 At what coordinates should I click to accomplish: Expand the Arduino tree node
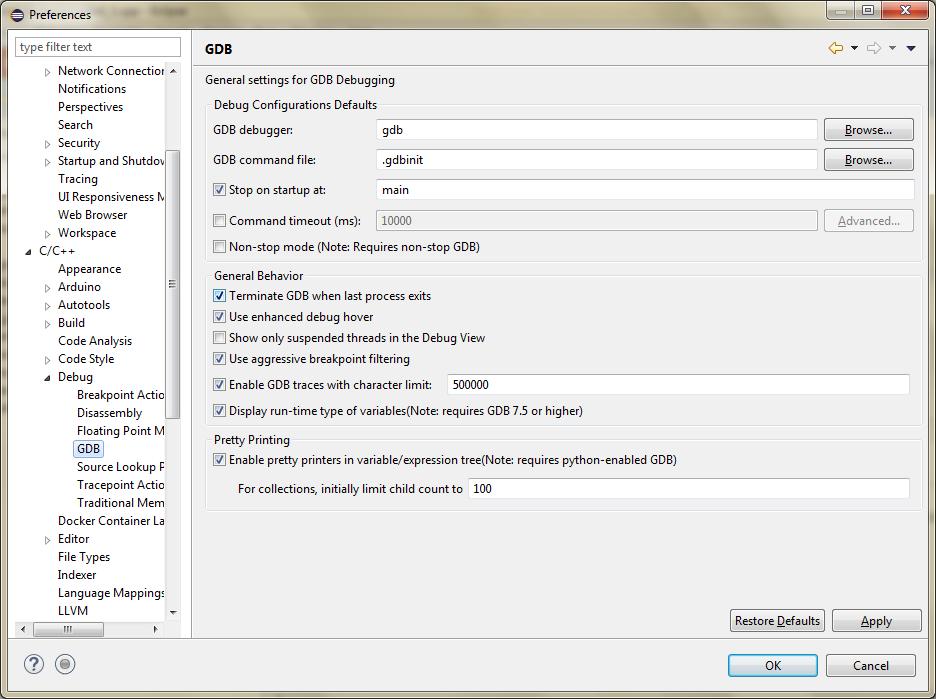coord(48,288)
